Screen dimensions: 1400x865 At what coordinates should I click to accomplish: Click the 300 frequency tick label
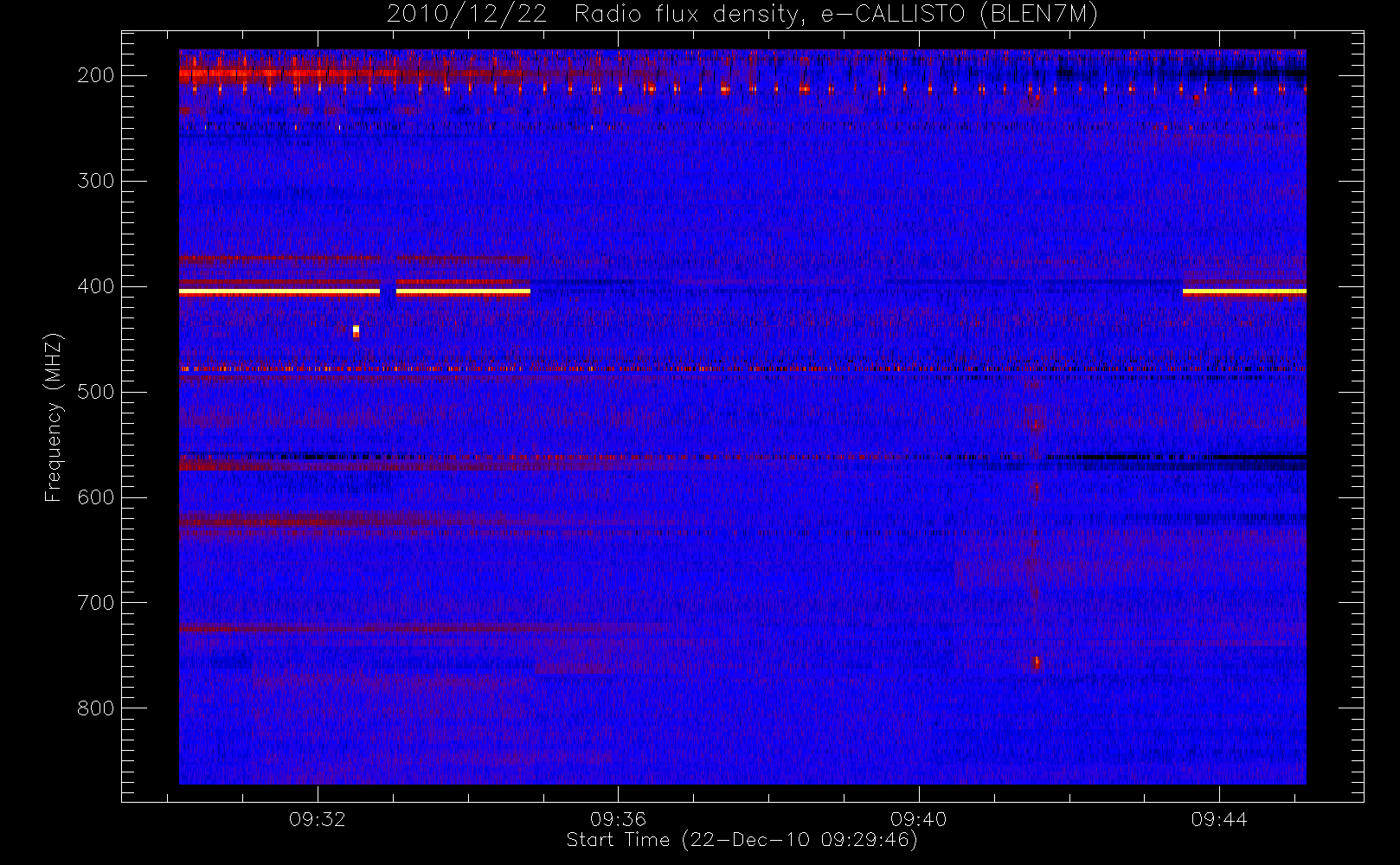click(x=96, y=181)
